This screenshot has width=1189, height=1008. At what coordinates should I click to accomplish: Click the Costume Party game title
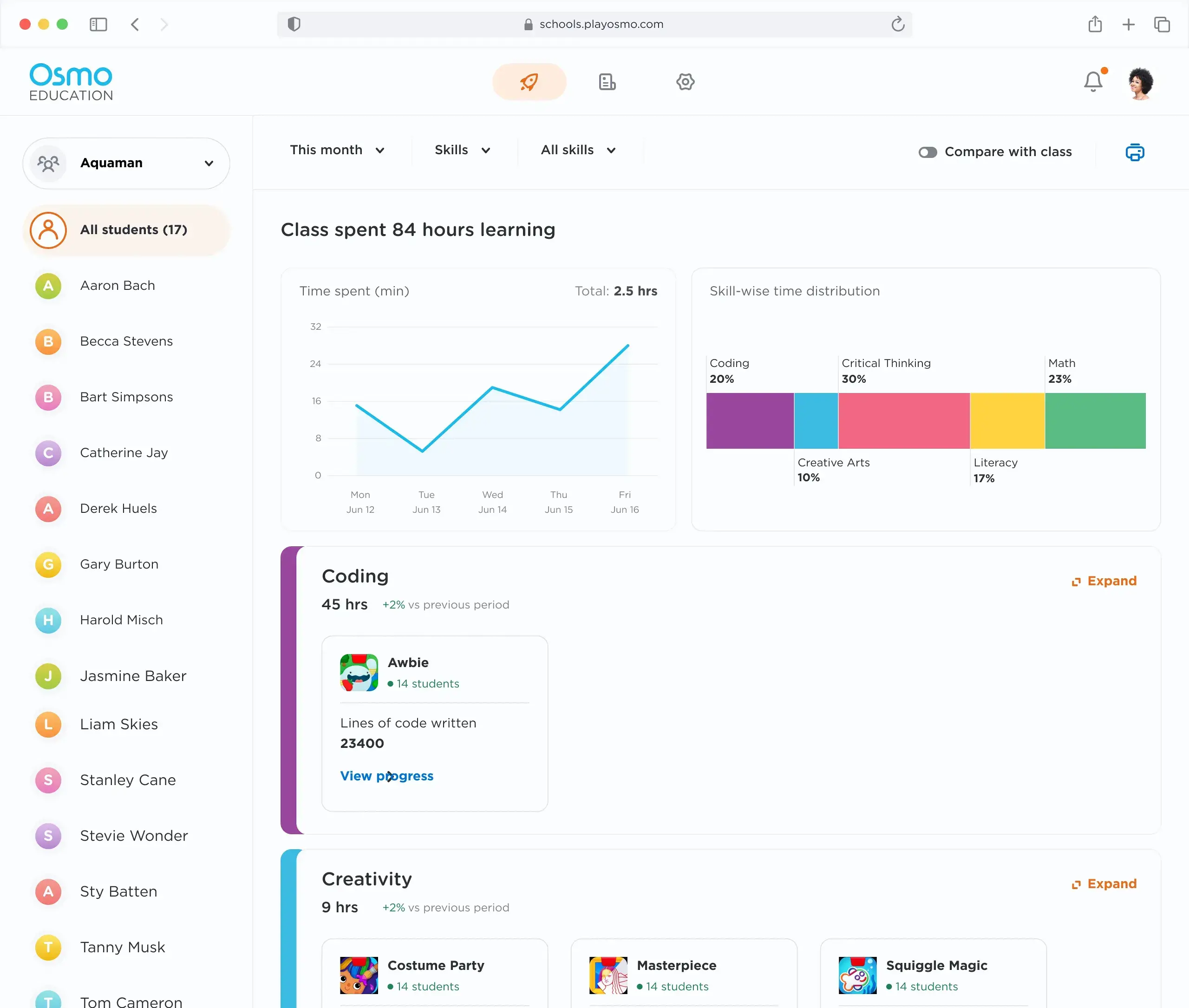[x=436, y=965]
